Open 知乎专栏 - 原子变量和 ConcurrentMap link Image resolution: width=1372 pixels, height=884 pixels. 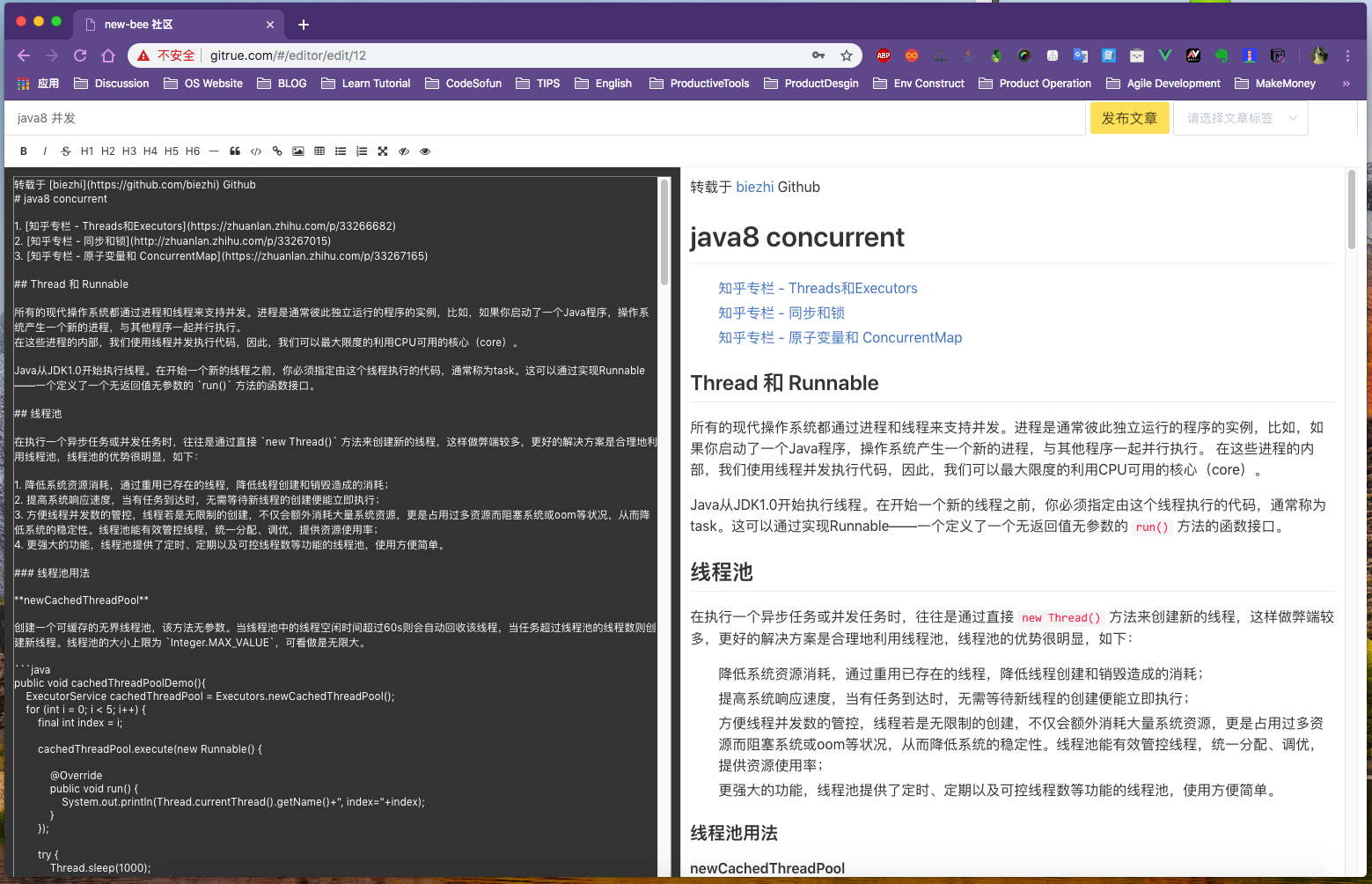tap(840, 337)
